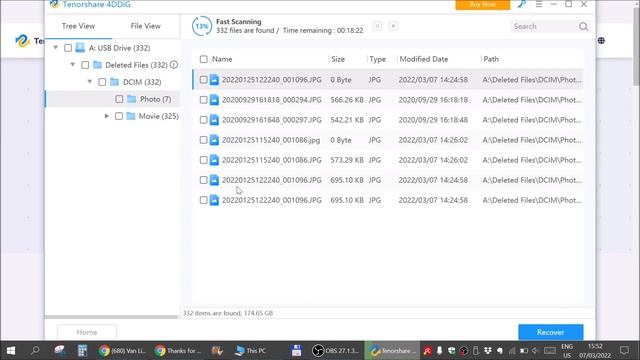Check the box for 573.29 KB 001086.JPG
Viewport: 640px width, 360px height.
(x=203, y=160)
